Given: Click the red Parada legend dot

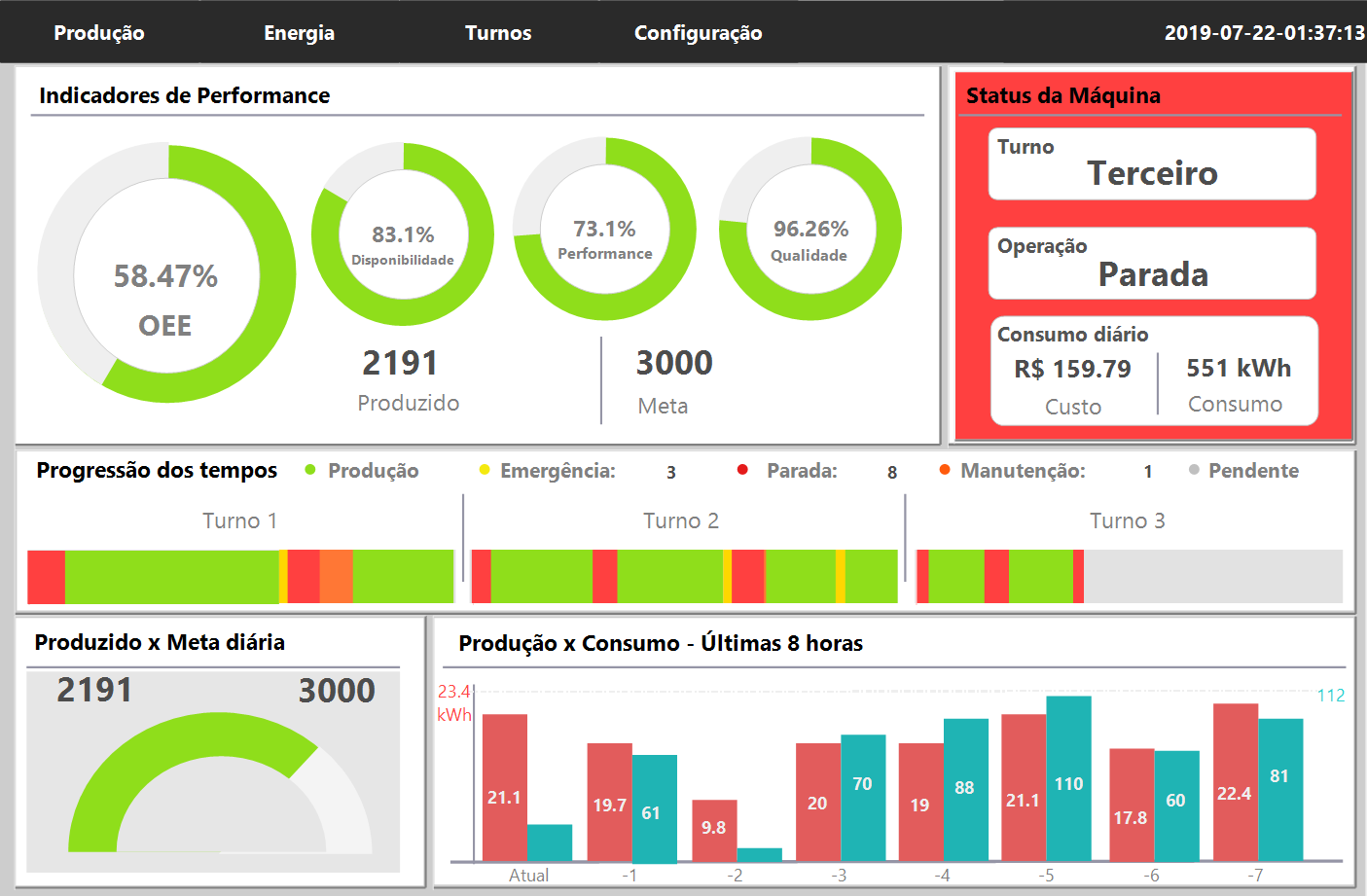Looking at the screenshot, I should (x=742, y=470).
